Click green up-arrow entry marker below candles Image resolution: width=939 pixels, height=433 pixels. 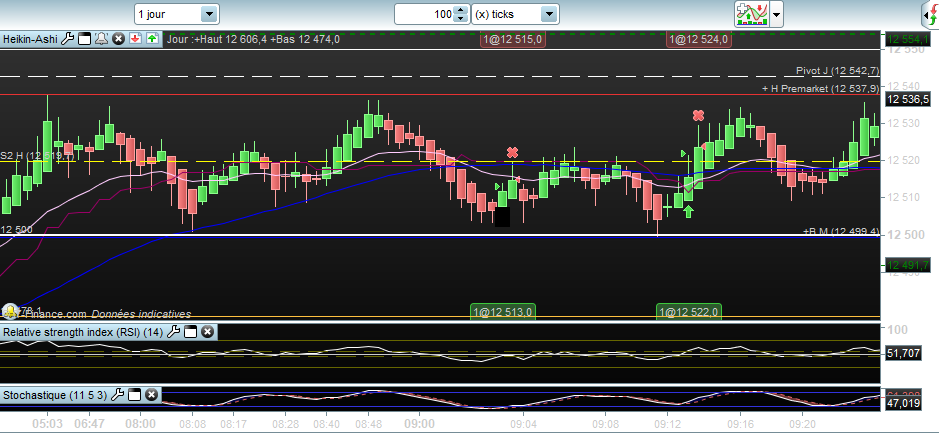tap(689, 211)
